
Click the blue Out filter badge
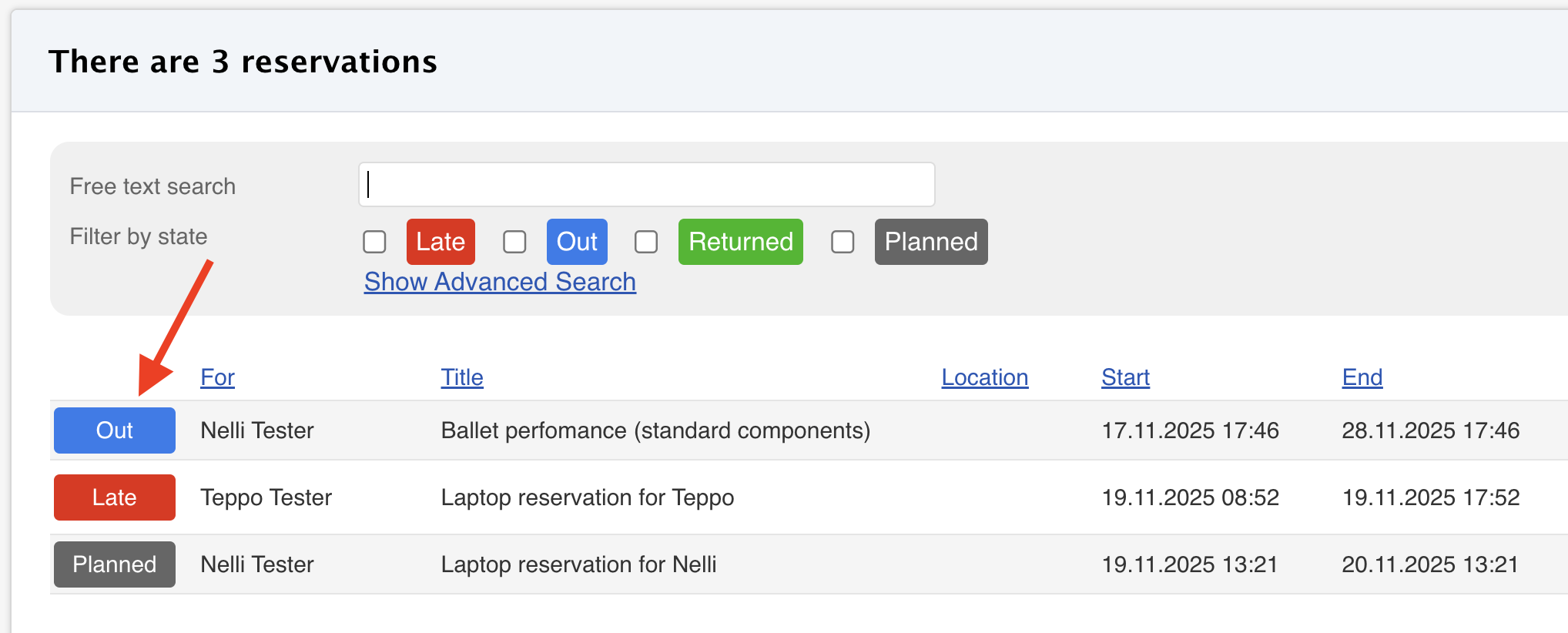coord(577,242)
